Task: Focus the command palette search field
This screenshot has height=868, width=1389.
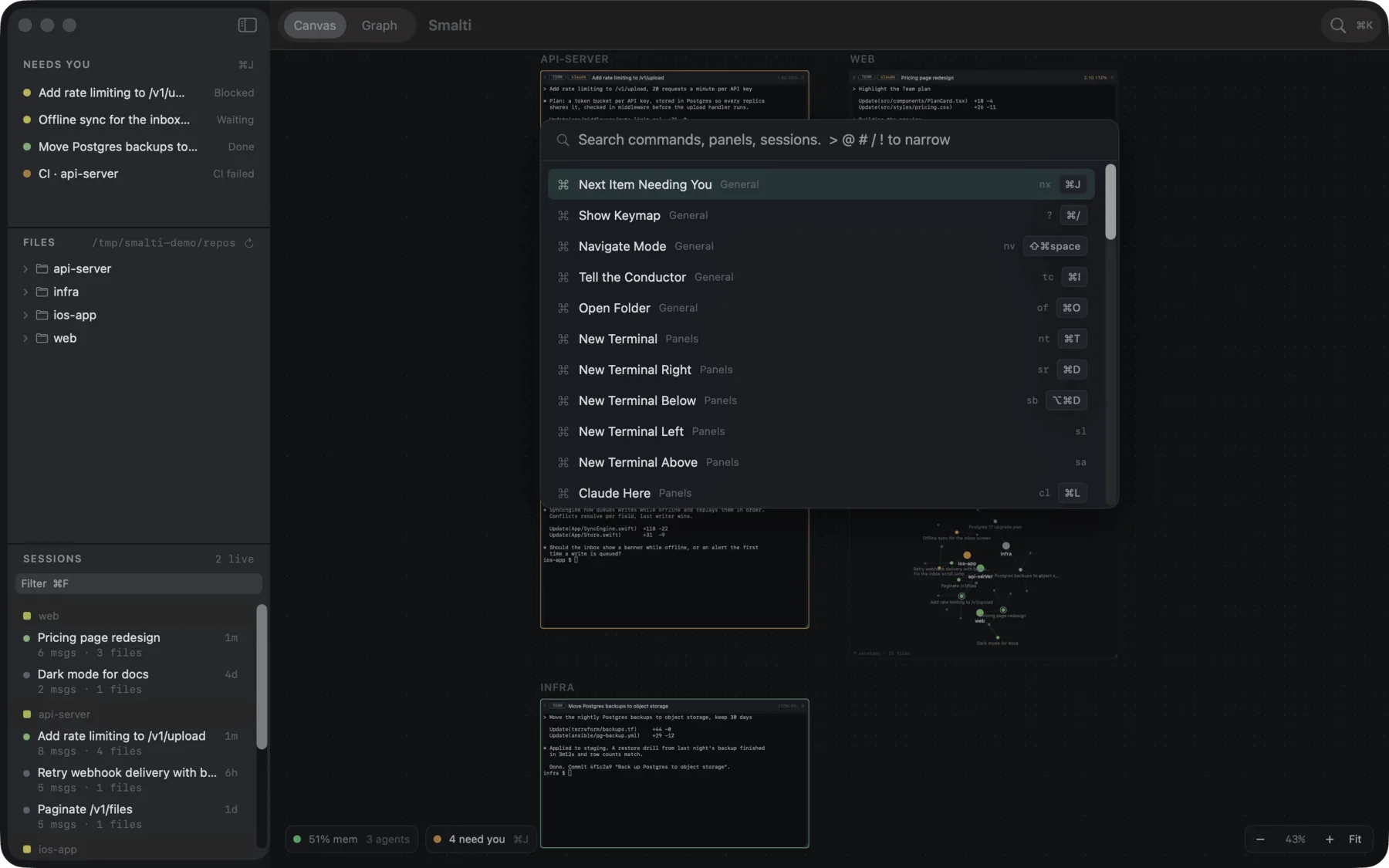Action: pos(830,140)
